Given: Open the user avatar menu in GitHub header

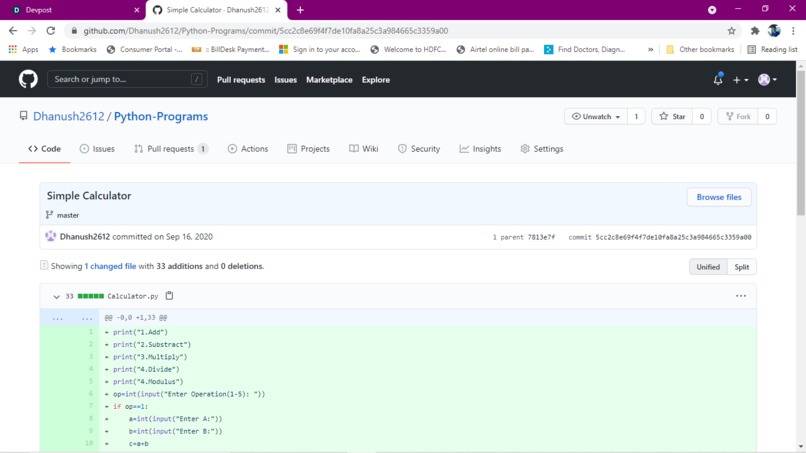Looking at the screenshot, I should coord(767,80).
